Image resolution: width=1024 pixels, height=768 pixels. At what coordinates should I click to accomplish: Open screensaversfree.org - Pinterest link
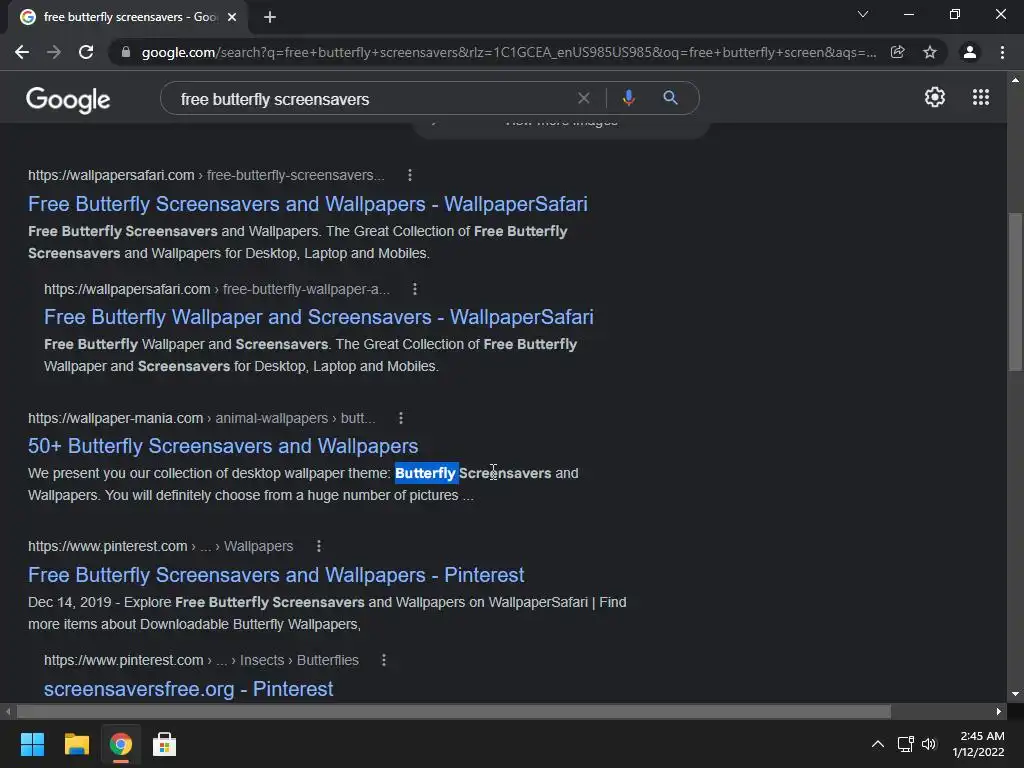[188, 689]
